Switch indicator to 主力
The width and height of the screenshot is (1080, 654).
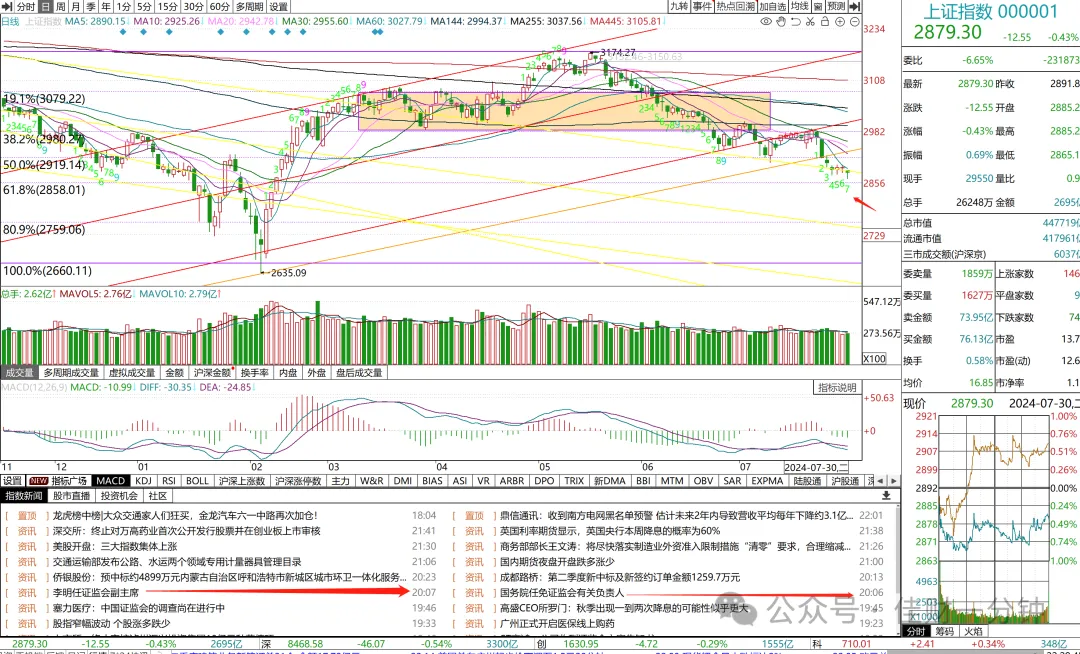click(x=340, y=481)
